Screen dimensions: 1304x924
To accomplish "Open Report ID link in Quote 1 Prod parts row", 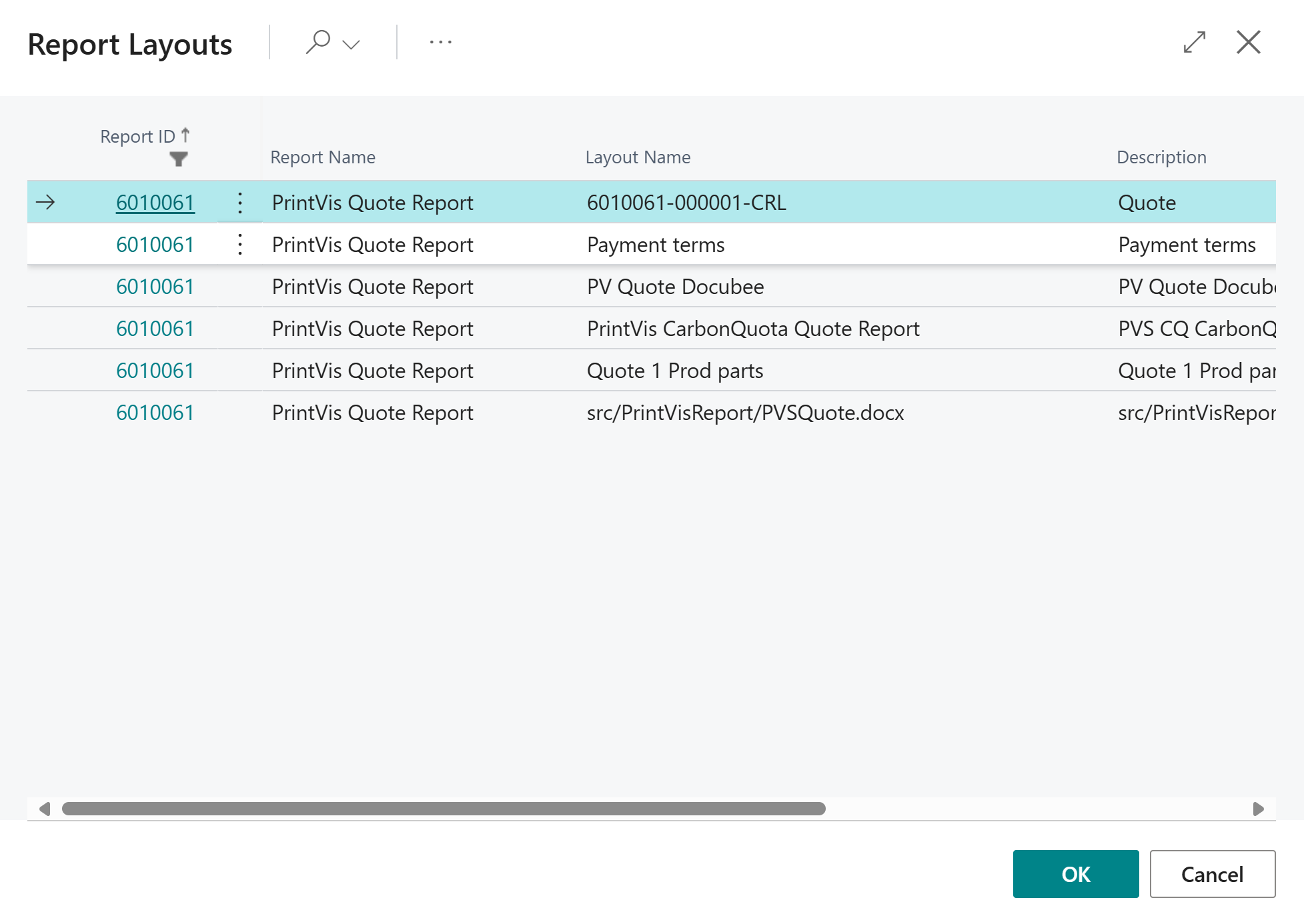I will [x=155, y=371].
